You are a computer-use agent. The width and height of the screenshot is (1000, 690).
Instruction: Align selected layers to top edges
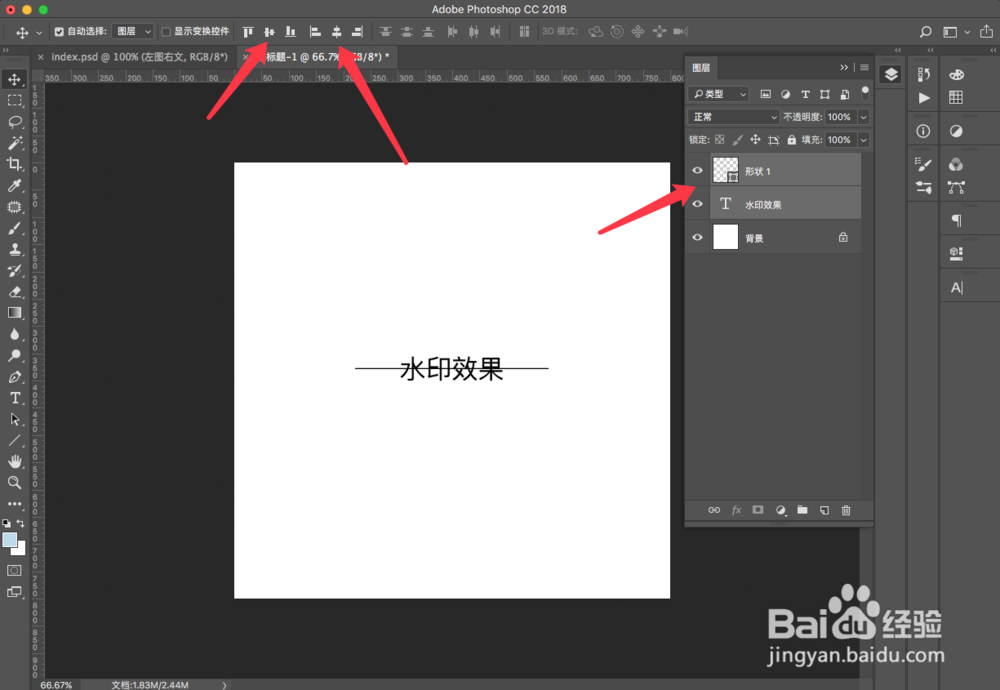[248, 31]
